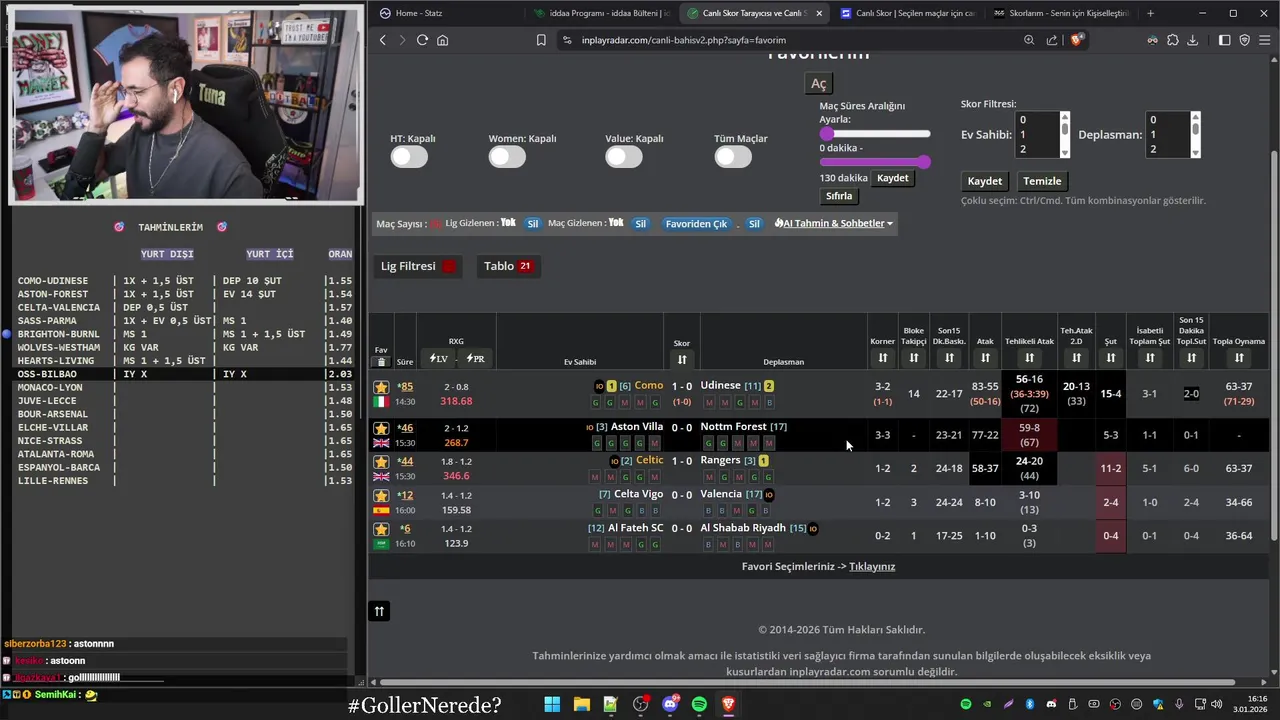Sort by Son15 Dk.Baskı arrows

click(x=949, y=358)
